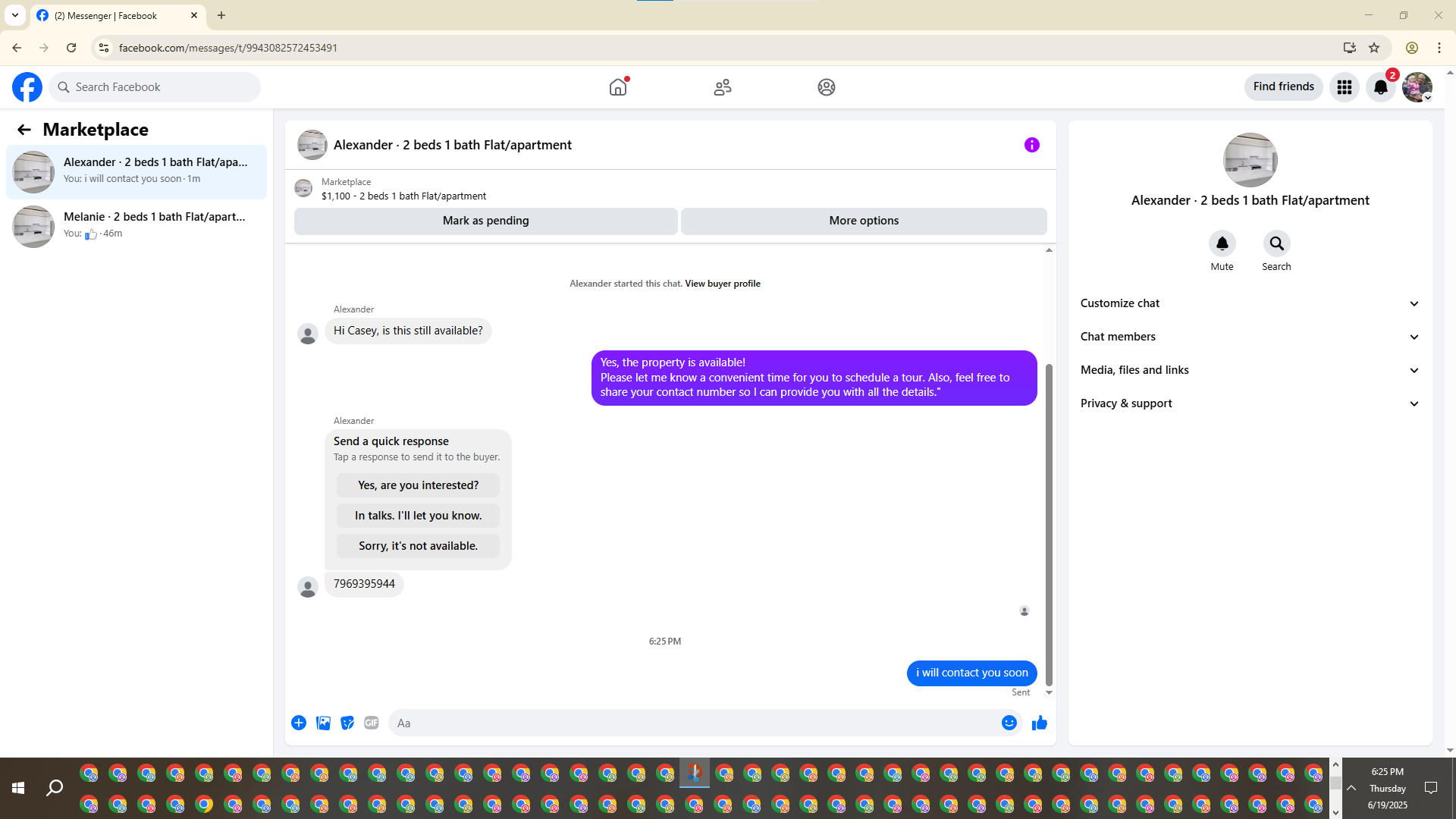Install app icon in the address bar
1456x819 pixels.
[1349, 48]
